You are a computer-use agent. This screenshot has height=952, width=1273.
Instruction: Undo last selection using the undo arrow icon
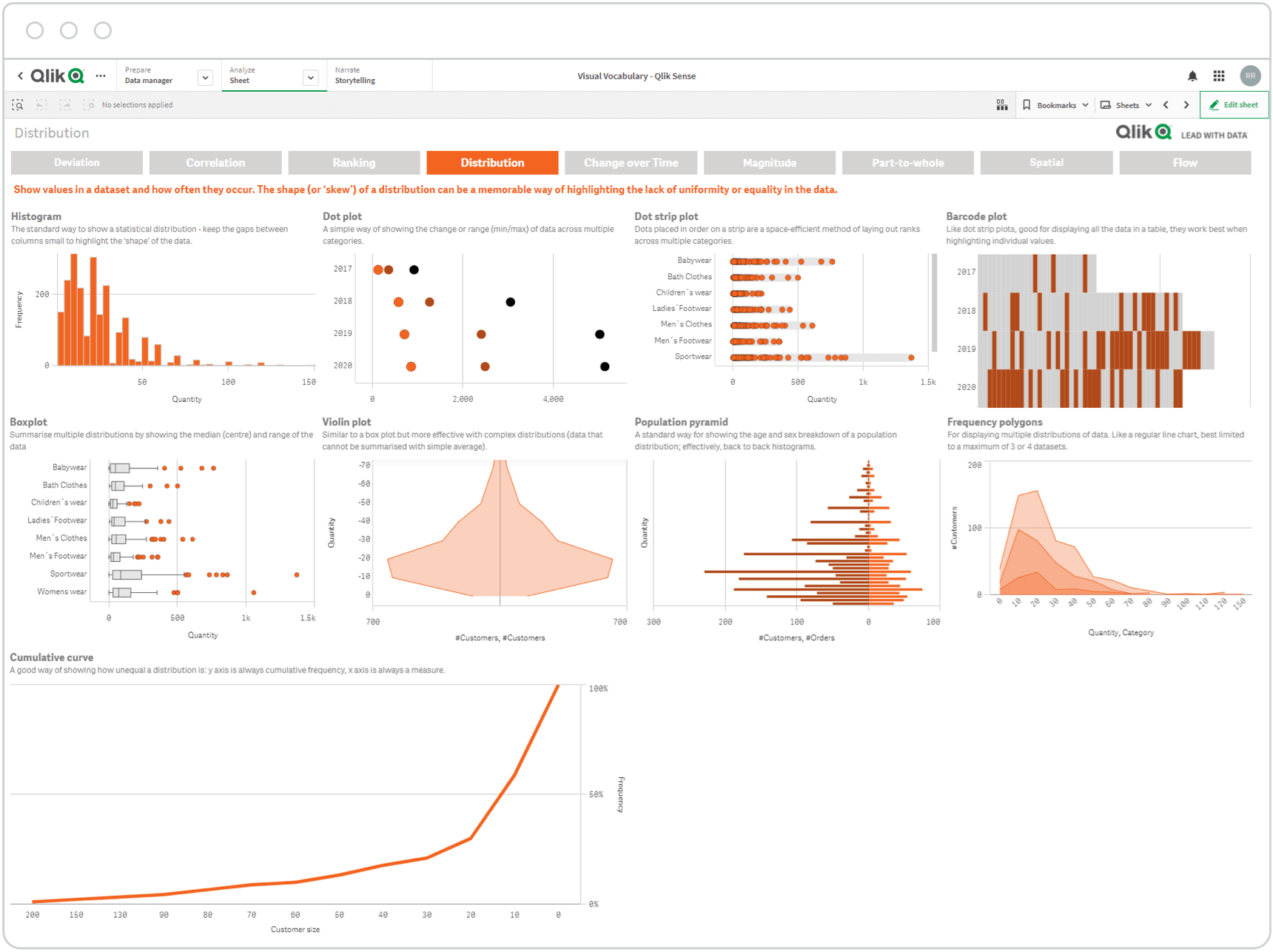[41, 104]
